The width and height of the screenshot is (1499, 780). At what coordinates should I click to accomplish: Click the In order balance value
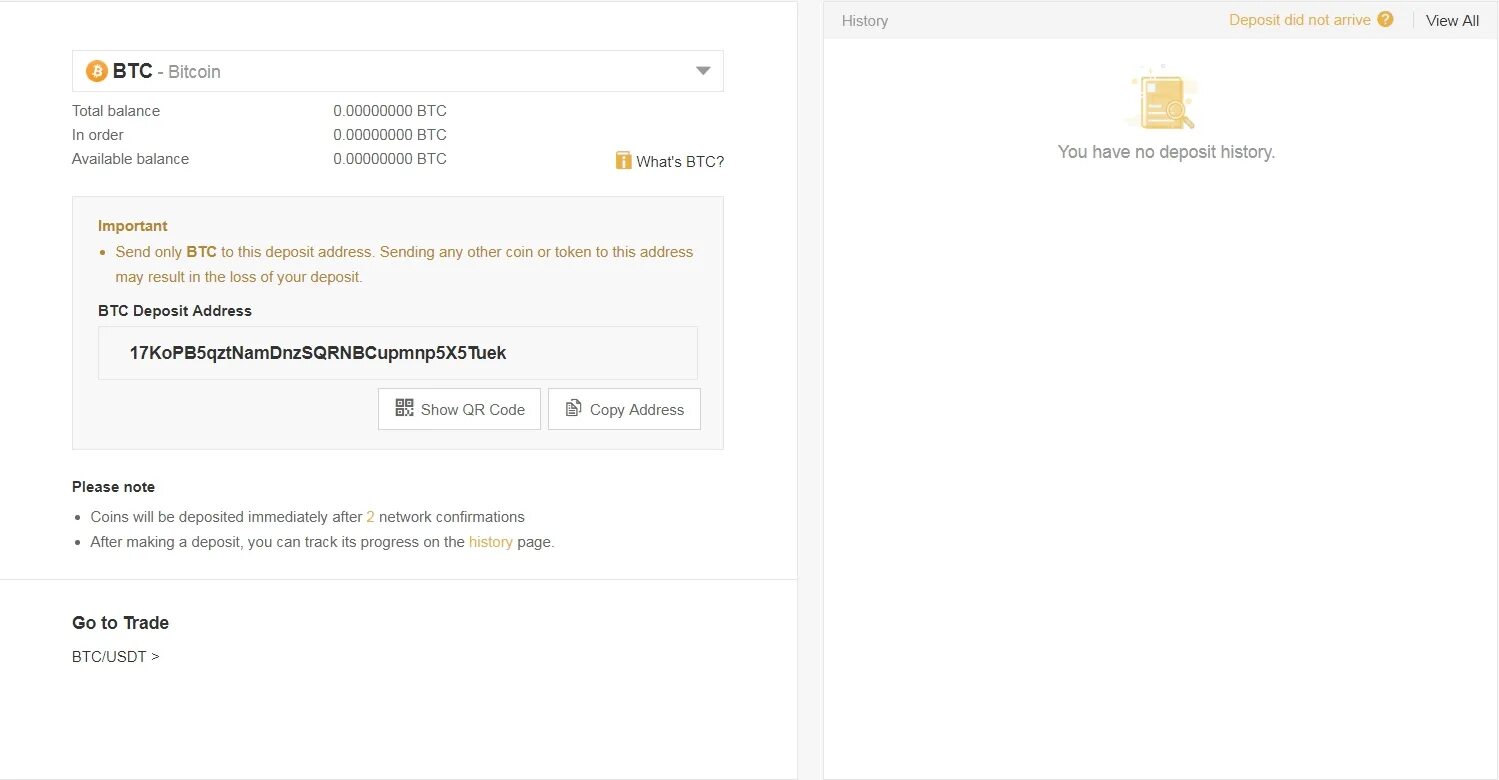click(x=390, y=135)
